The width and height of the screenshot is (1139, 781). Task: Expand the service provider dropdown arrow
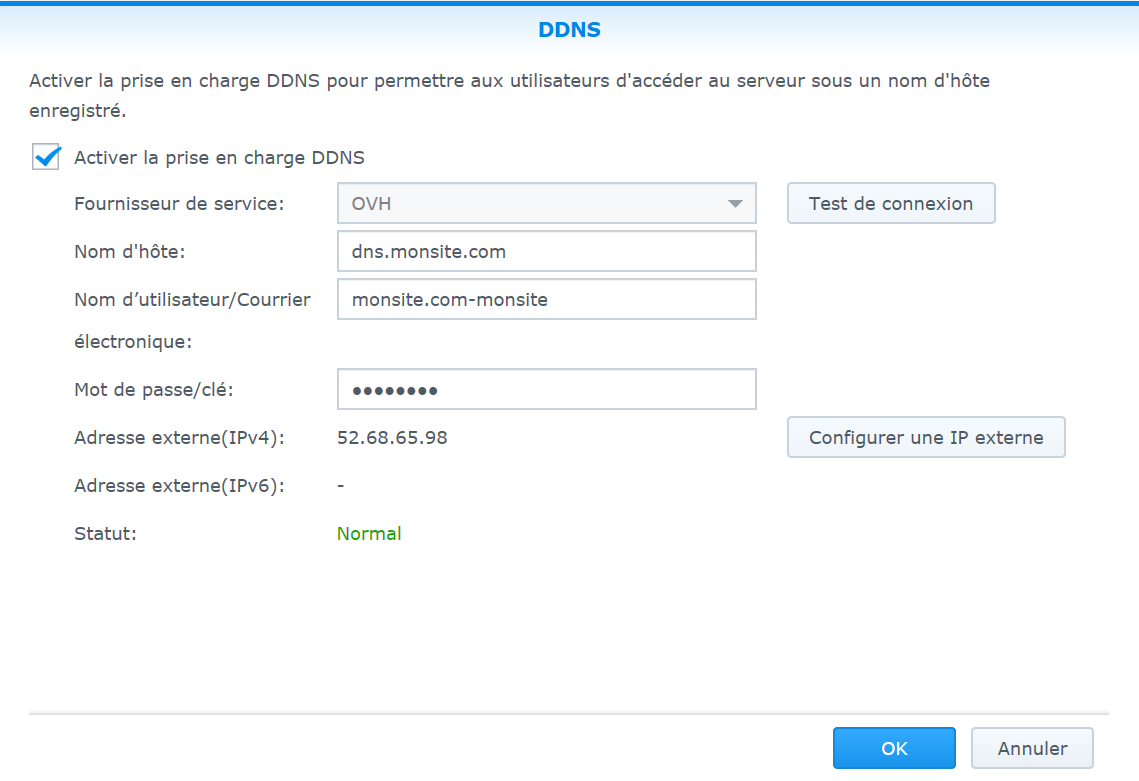point(735,203)
